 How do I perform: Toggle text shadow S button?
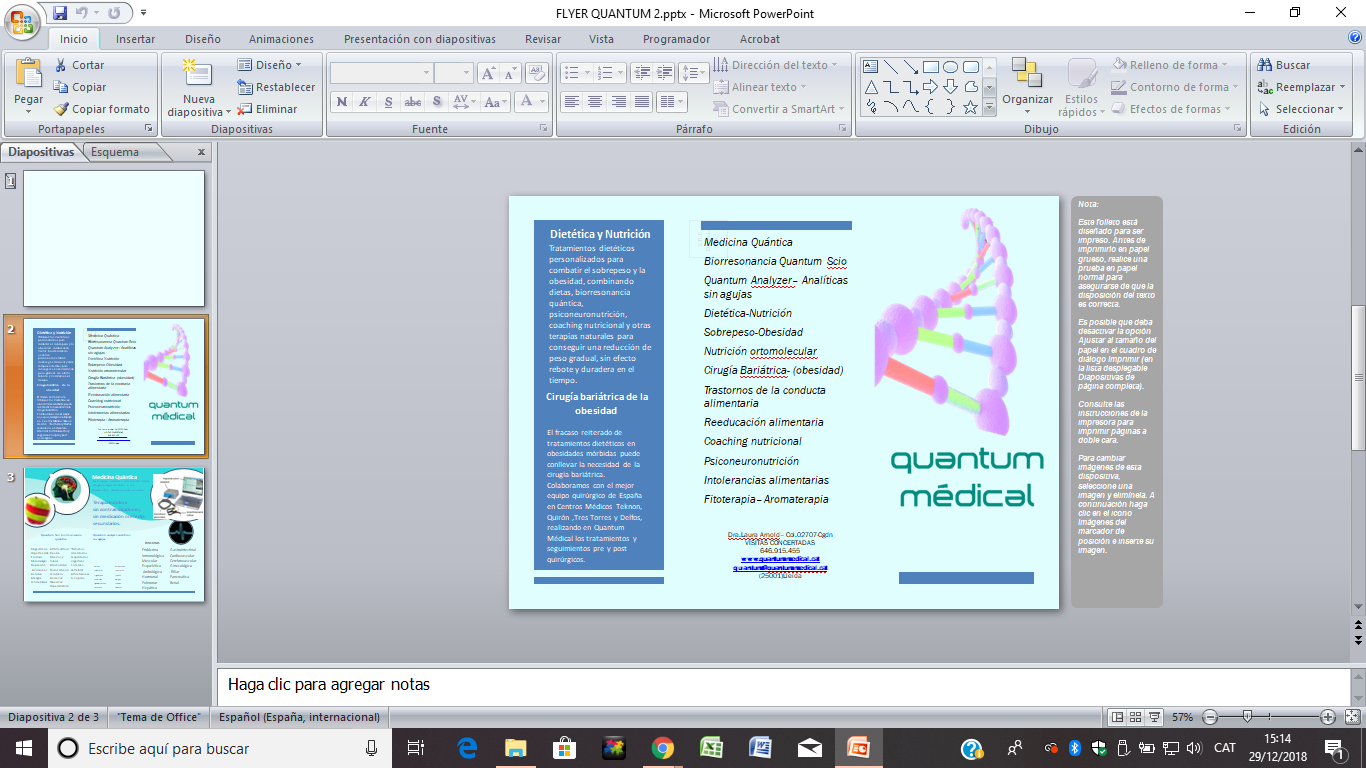[x=437, y=102]
